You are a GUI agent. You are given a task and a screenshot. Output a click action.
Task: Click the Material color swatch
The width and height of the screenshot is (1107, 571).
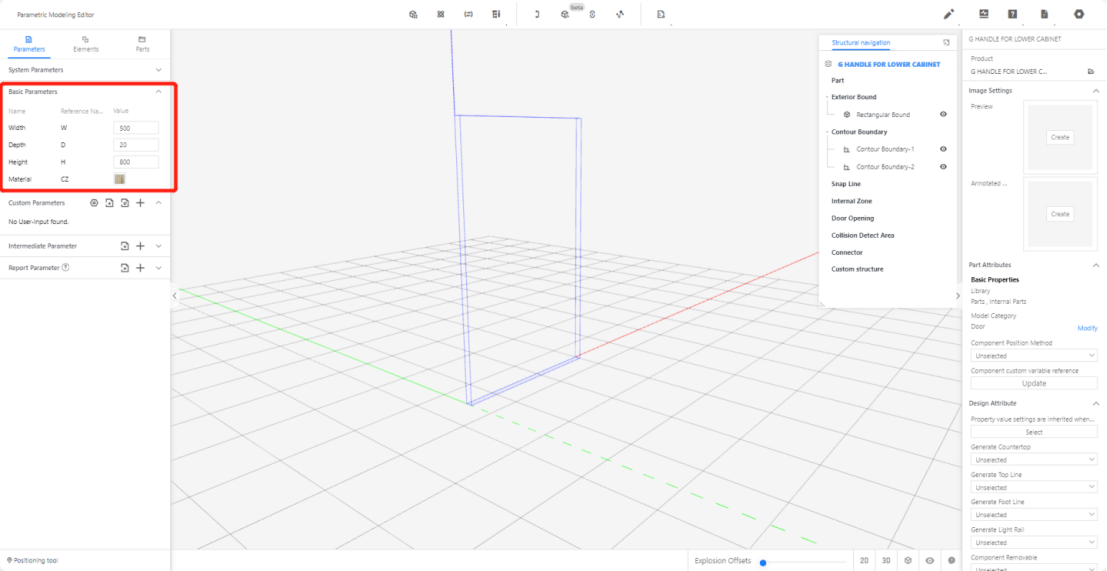pyautogui.click(x=120, y=179)
